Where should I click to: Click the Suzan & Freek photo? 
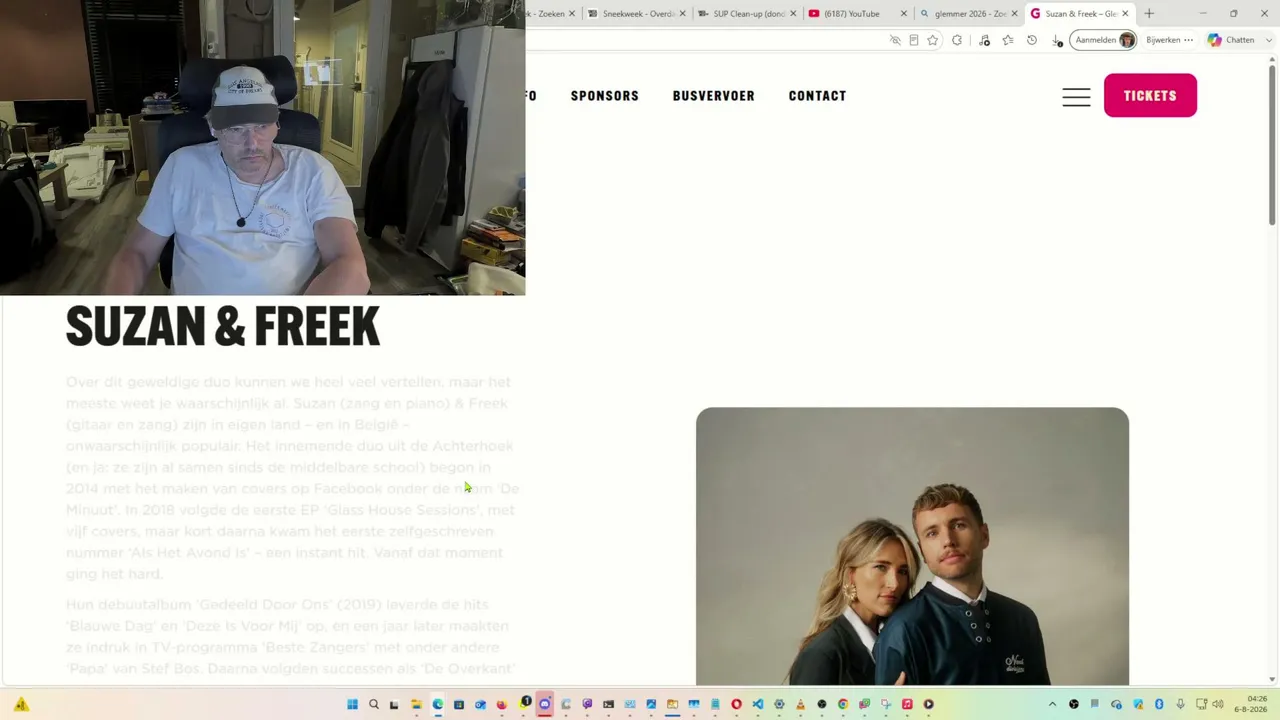click(x=912, y=546)
